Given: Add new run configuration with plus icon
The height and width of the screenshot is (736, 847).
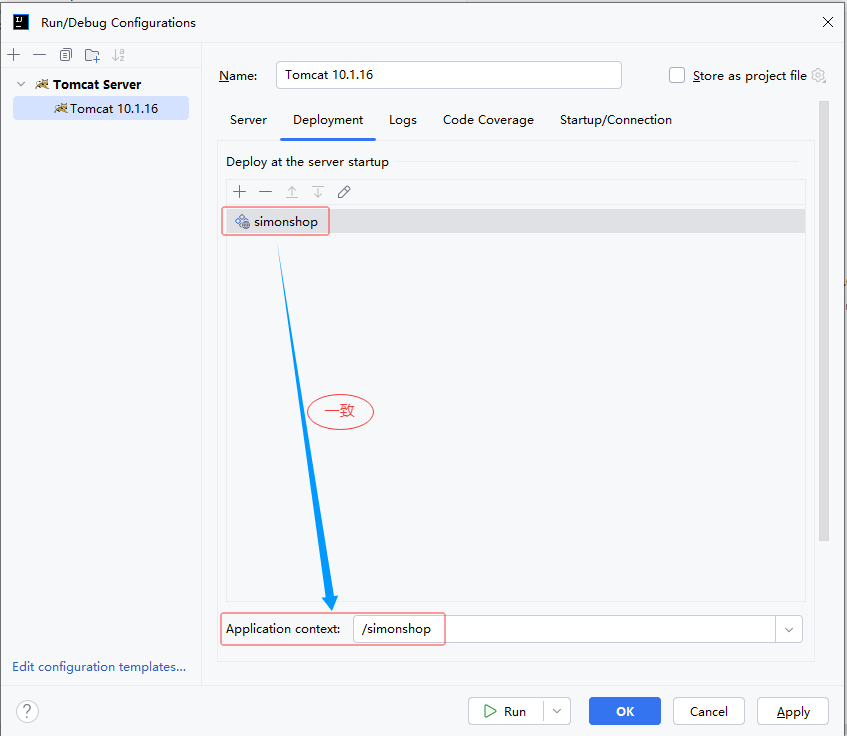Looking at the screenshot, I should coord(14,55).
